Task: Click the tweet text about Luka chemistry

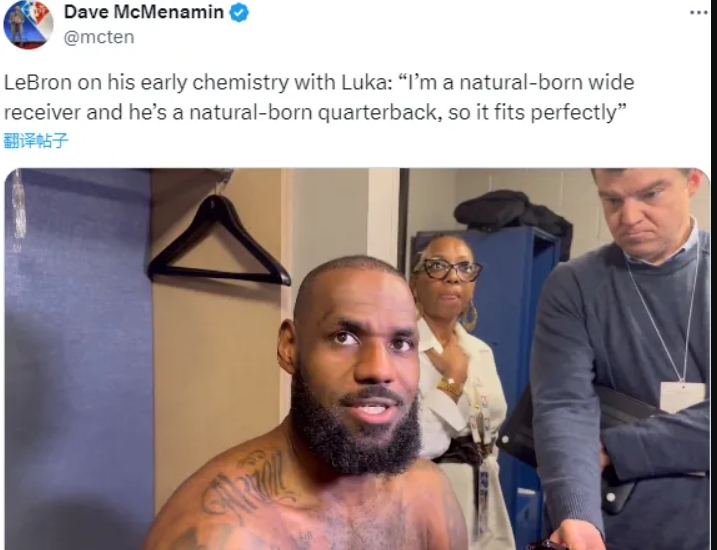Action: click(x=319, y=97)
